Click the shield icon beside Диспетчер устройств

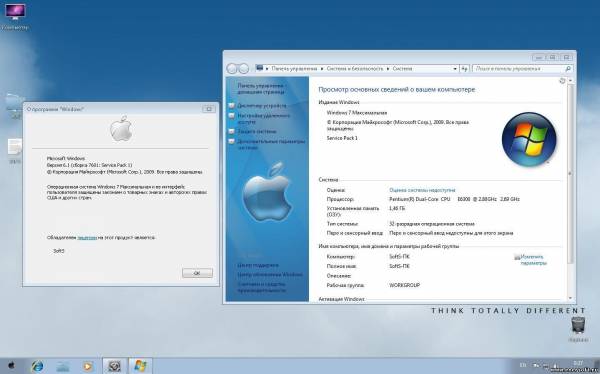point(231,105)
